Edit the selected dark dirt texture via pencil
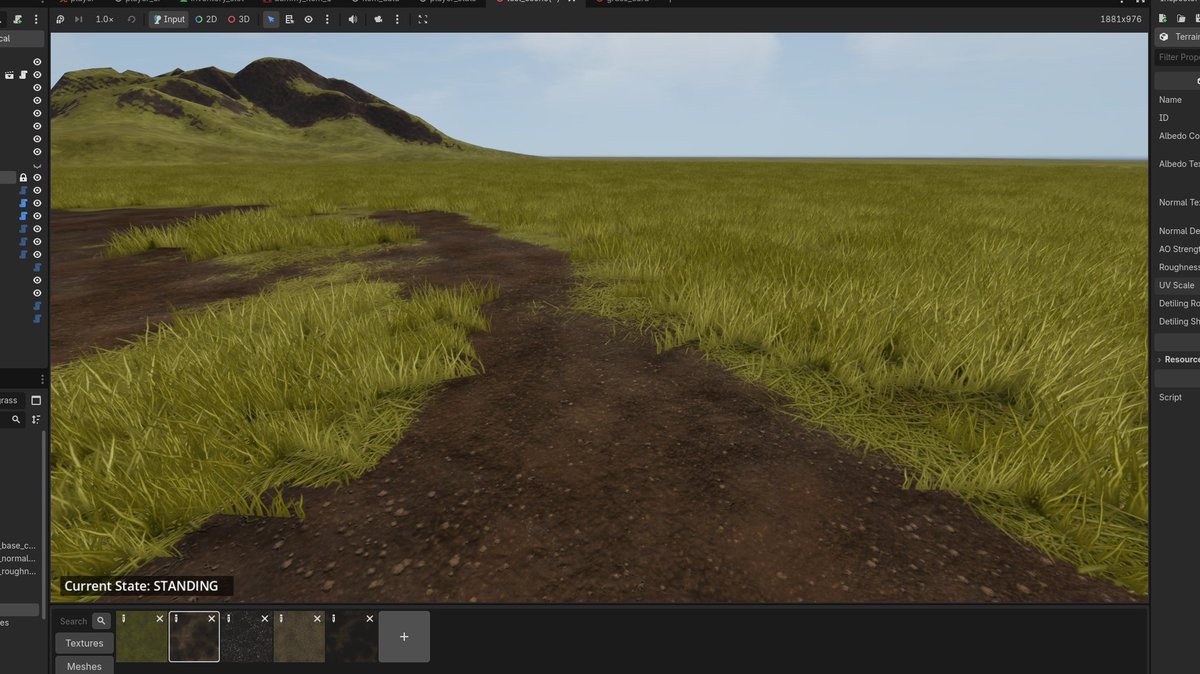The image size is (1200, 674). 176,619
